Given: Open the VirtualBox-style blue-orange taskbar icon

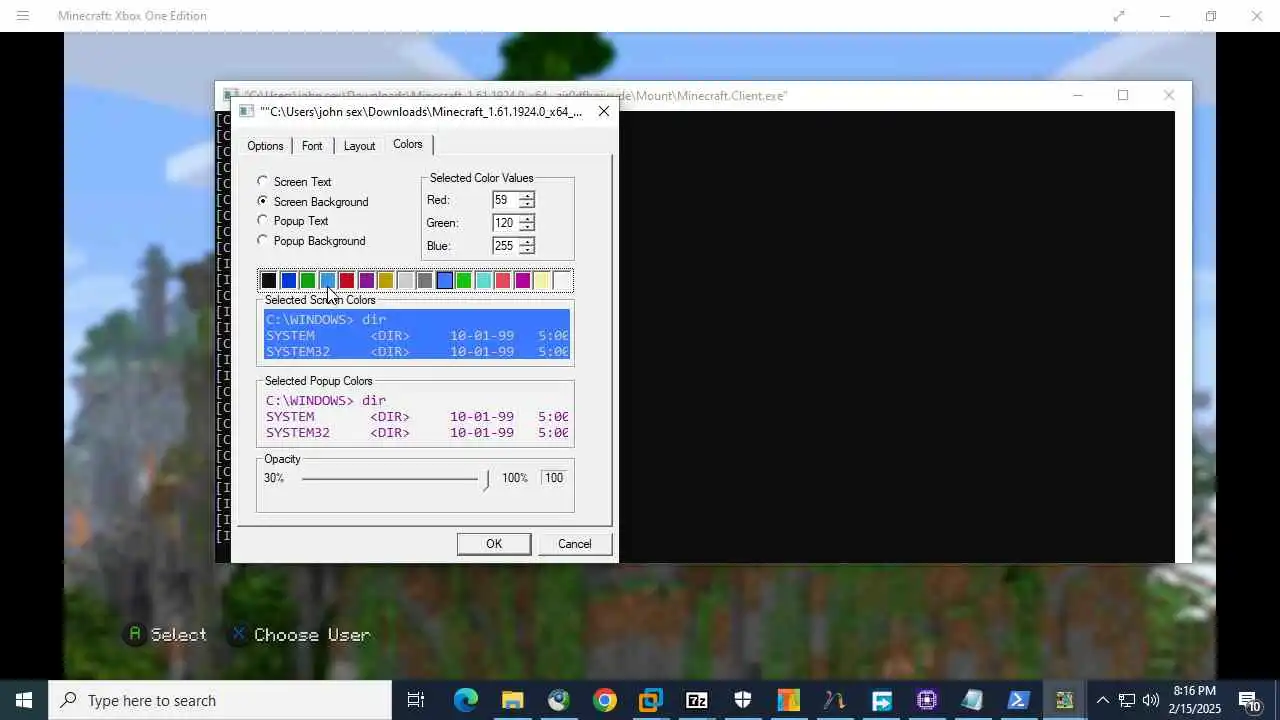Looking at the screenshot, I should [x=650, y=700].
